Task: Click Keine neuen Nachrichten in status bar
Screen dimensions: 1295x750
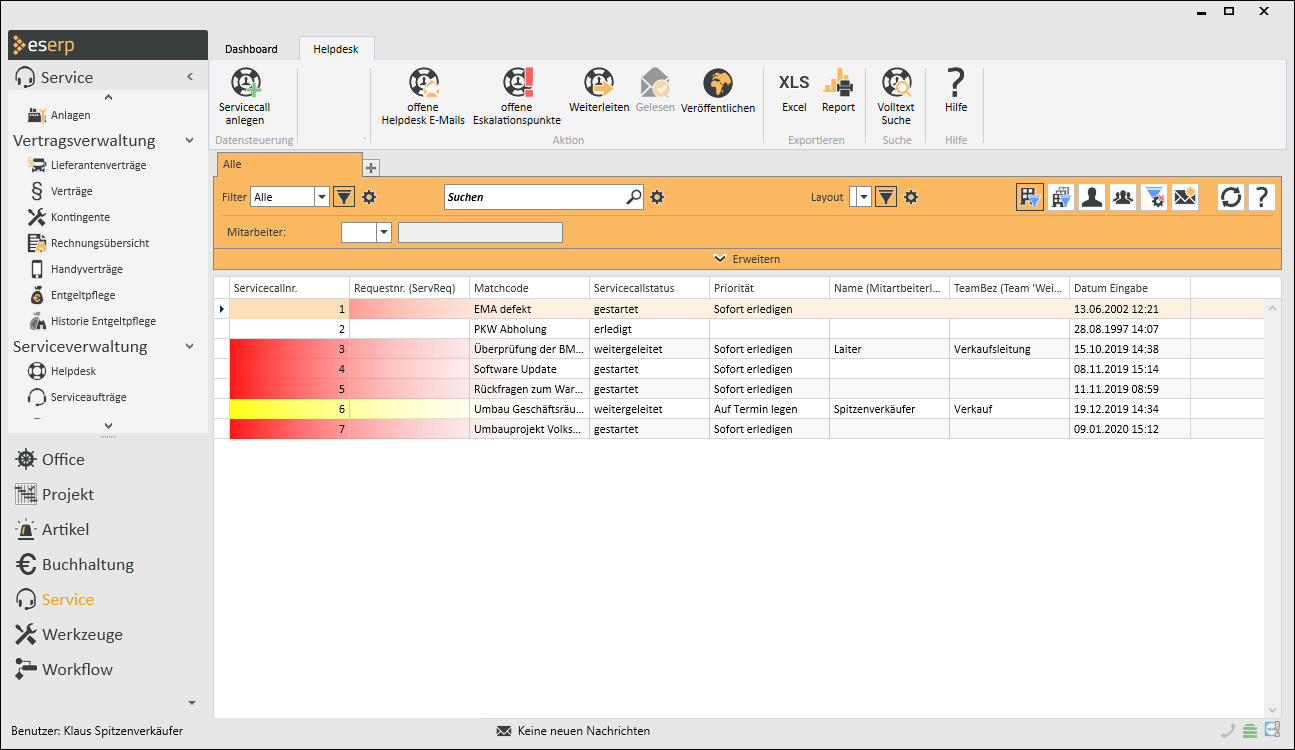Action: 584,731
